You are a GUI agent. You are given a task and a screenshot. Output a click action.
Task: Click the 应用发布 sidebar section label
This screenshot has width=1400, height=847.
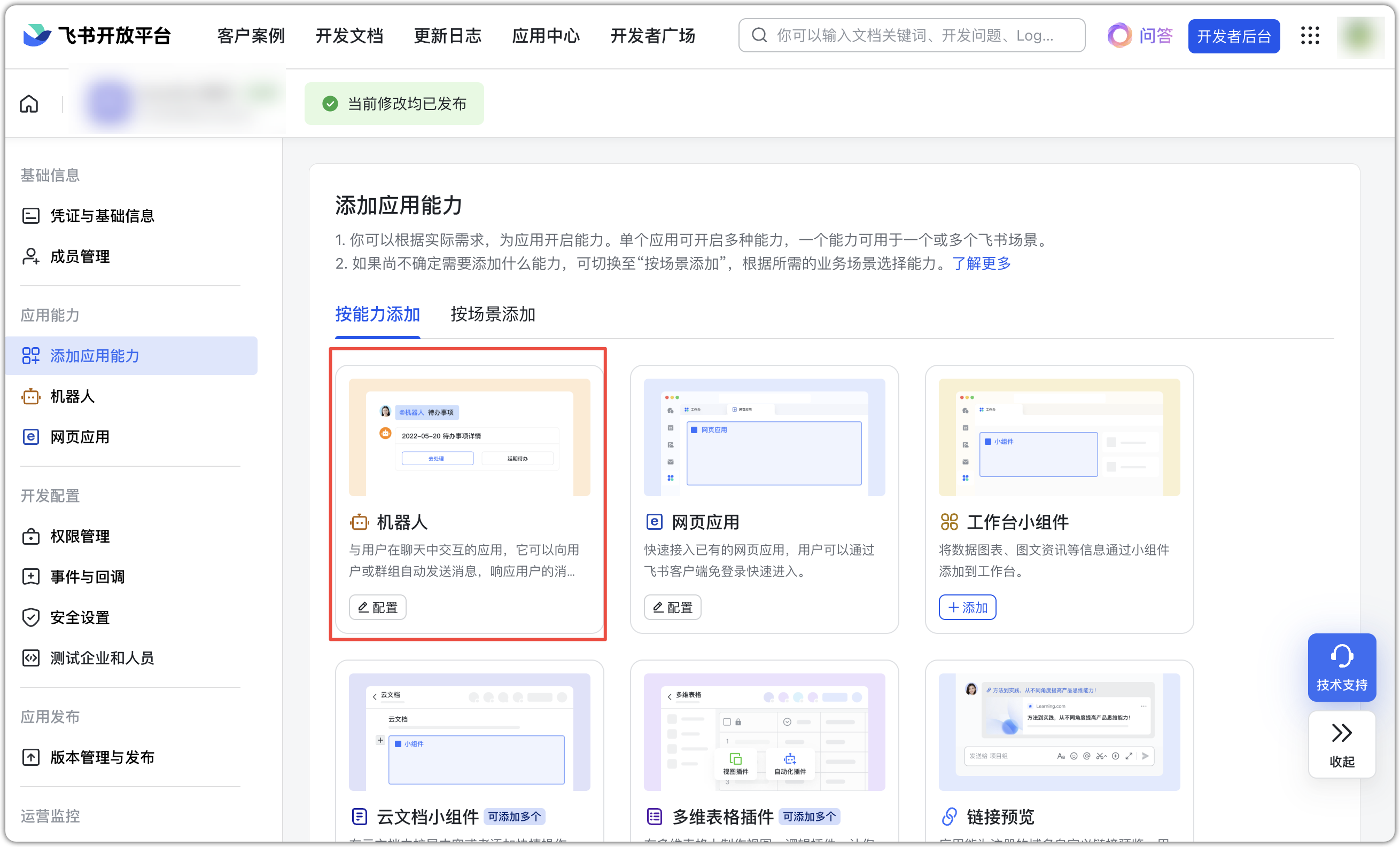click(x=50, y=717)
